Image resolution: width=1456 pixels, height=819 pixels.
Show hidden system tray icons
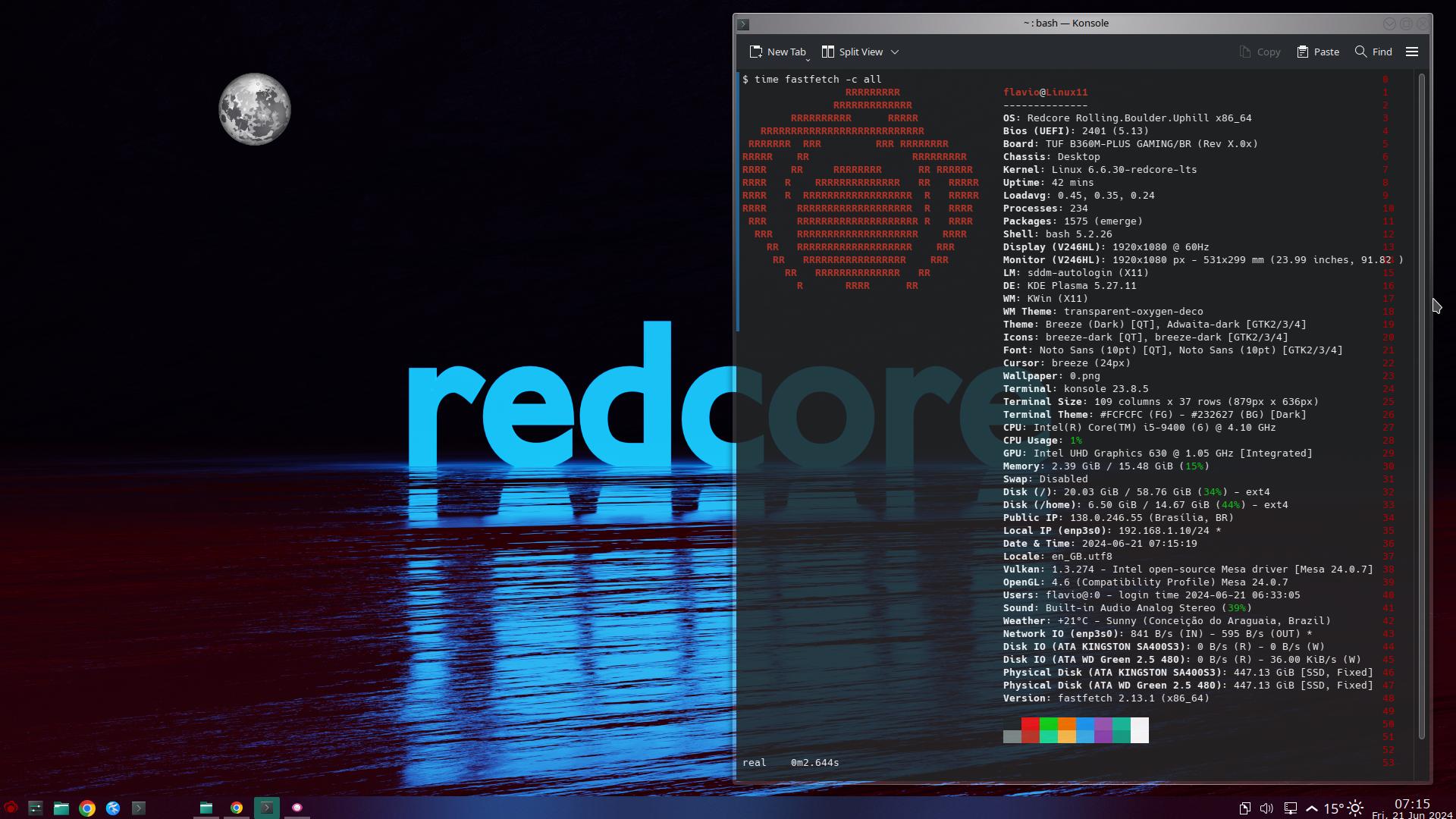tap(1312, 808)
